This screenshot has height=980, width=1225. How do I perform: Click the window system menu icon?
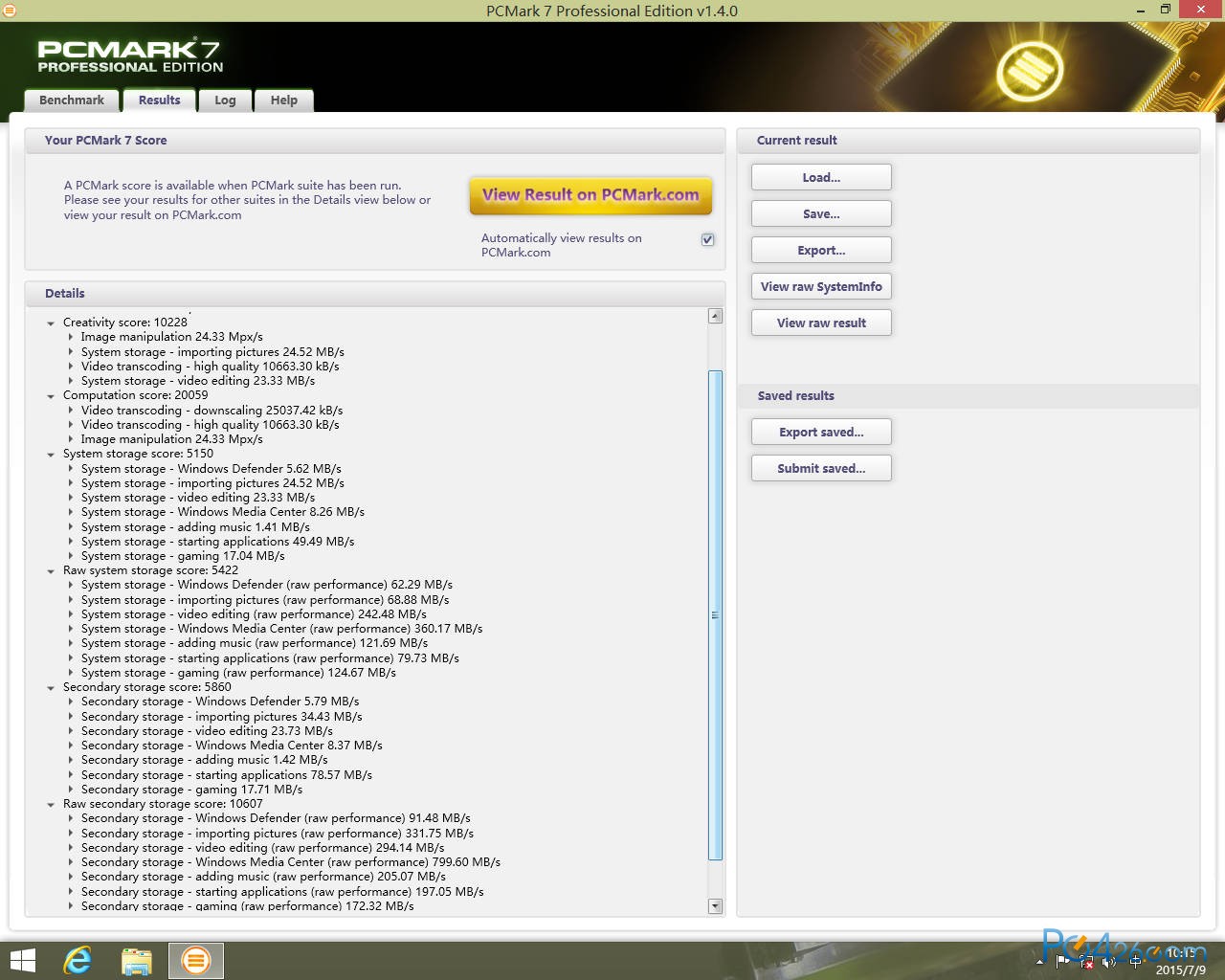click(x=9, y=11)
